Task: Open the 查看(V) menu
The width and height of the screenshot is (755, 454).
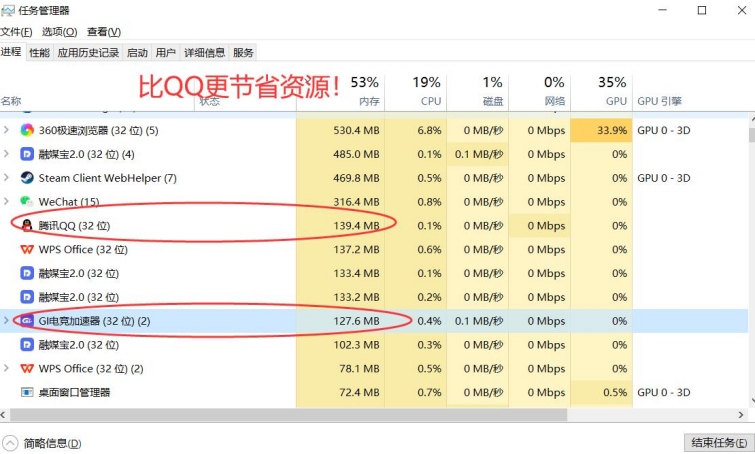Action: tap(104, 32)
